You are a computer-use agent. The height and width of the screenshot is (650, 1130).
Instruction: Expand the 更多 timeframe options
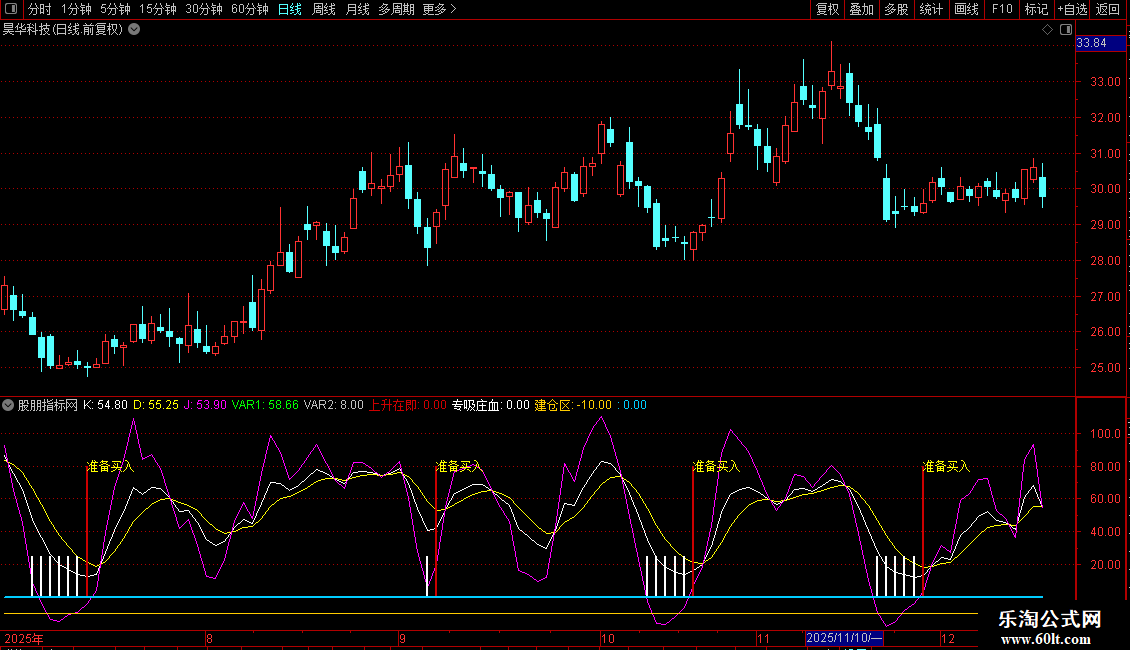click(439, 10)
